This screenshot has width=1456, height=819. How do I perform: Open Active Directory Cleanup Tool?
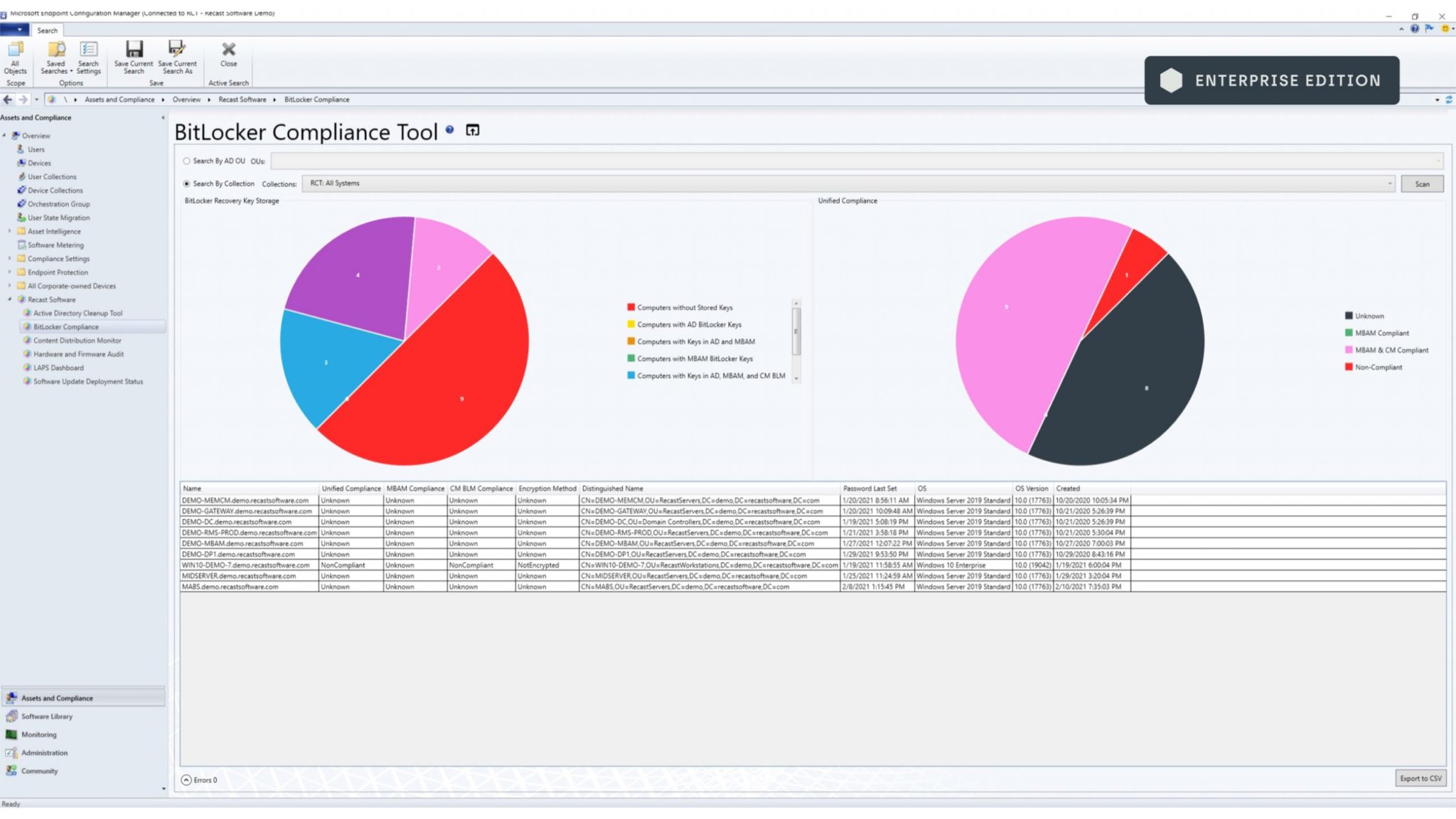(x=77, y=313)
